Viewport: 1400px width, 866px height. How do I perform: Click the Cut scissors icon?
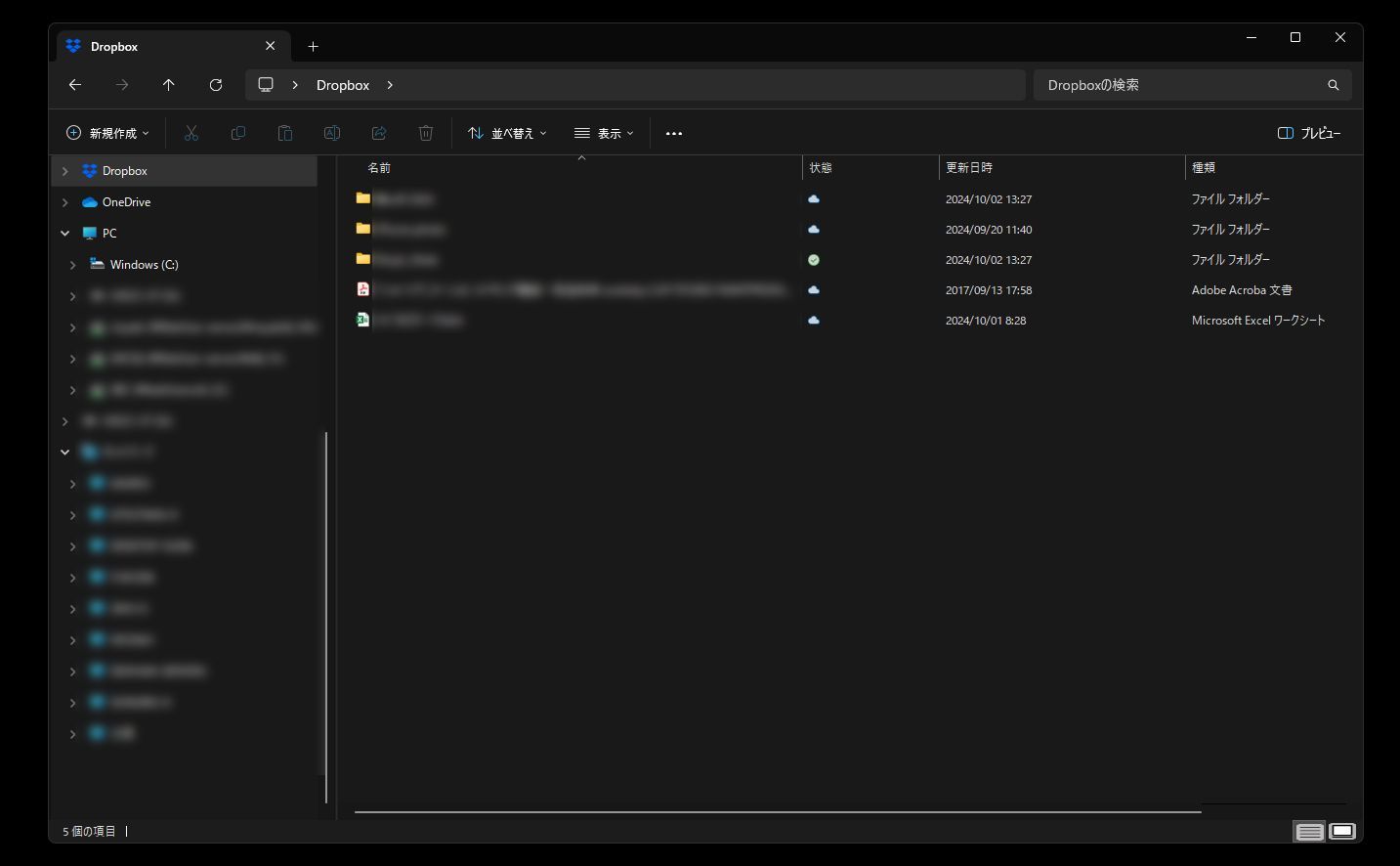(x=191, y=133)
